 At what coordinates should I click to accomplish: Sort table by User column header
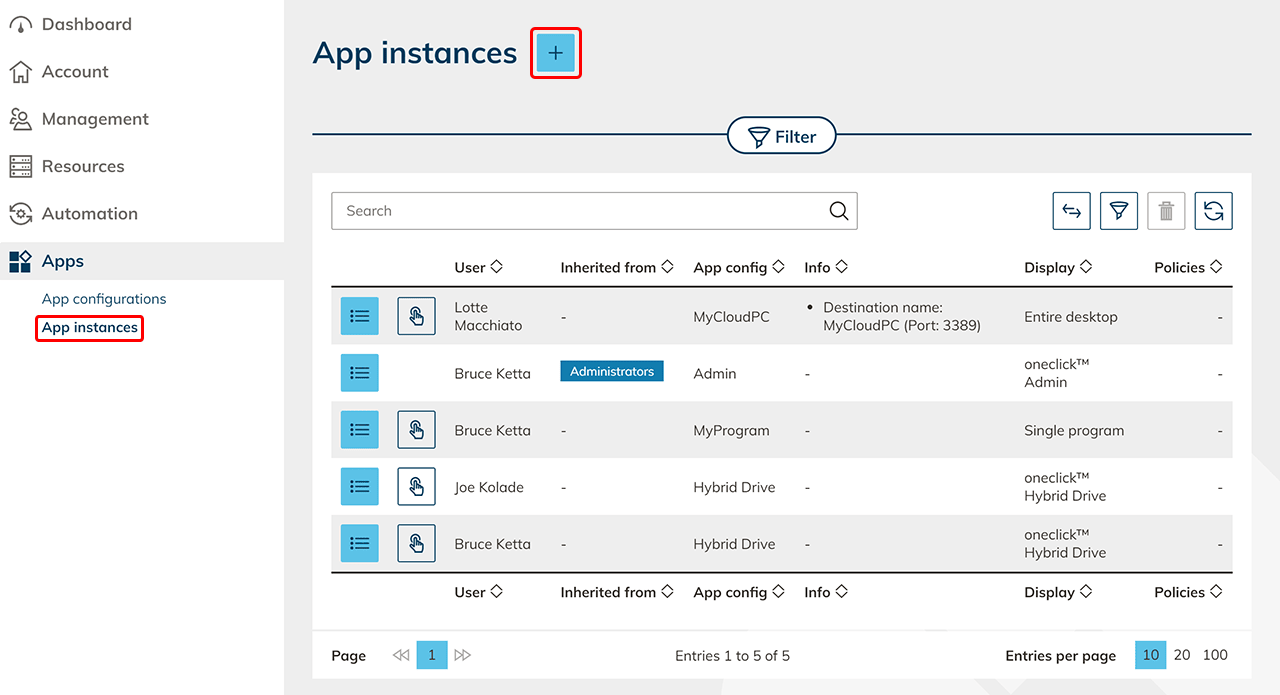point(478,268)
